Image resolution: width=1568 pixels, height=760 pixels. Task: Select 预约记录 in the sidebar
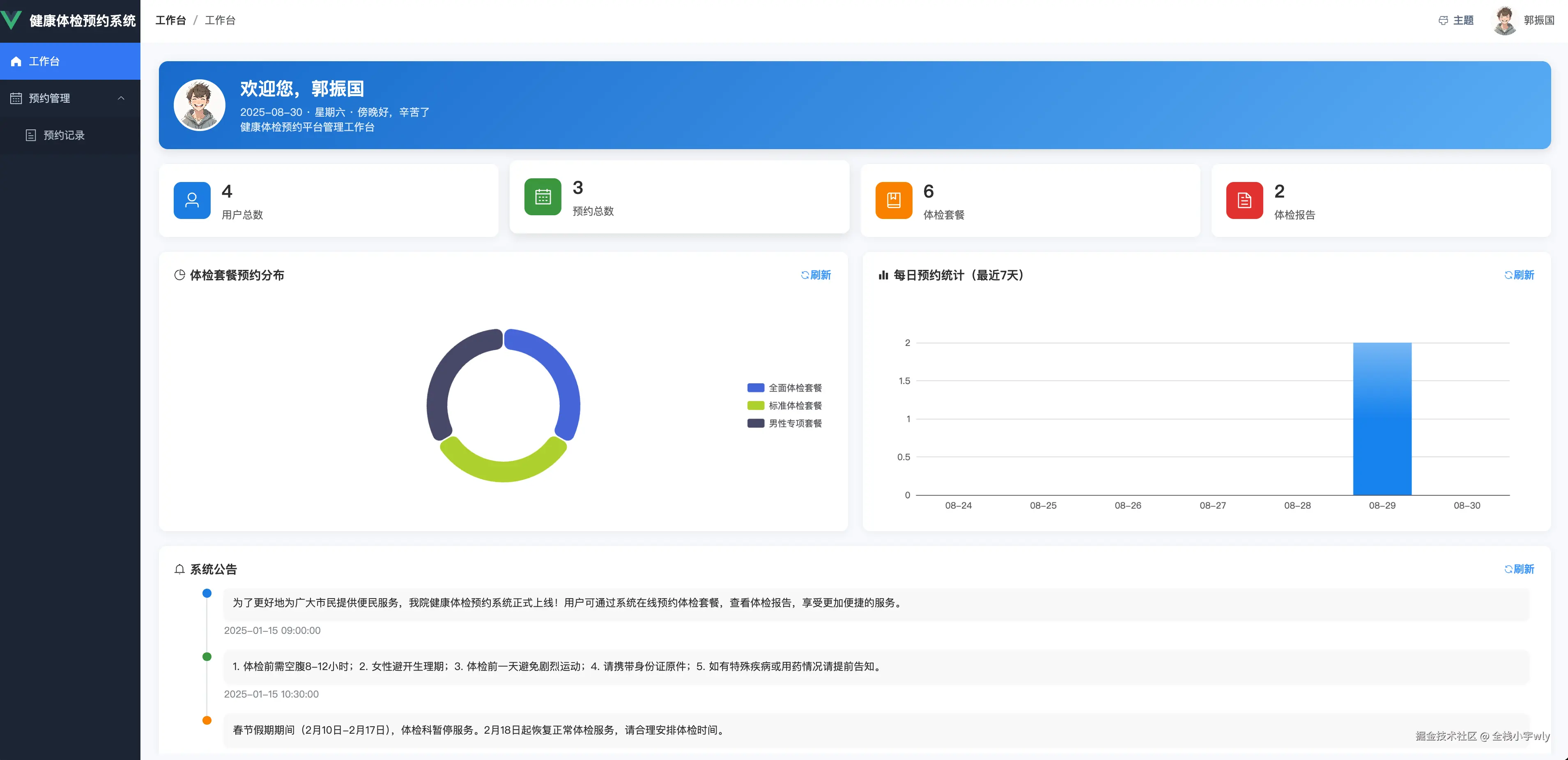point(64,135)
